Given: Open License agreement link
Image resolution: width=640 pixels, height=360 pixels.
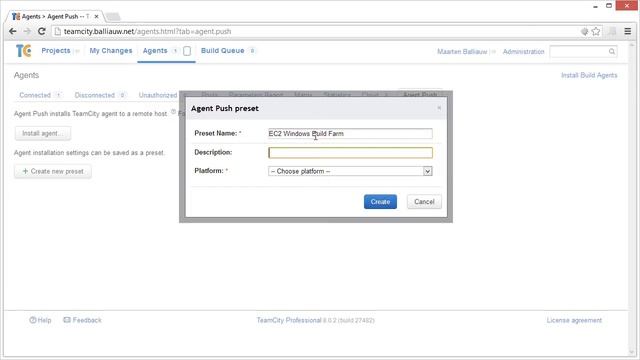Looking at the screenshot, I should pos(574,320).
